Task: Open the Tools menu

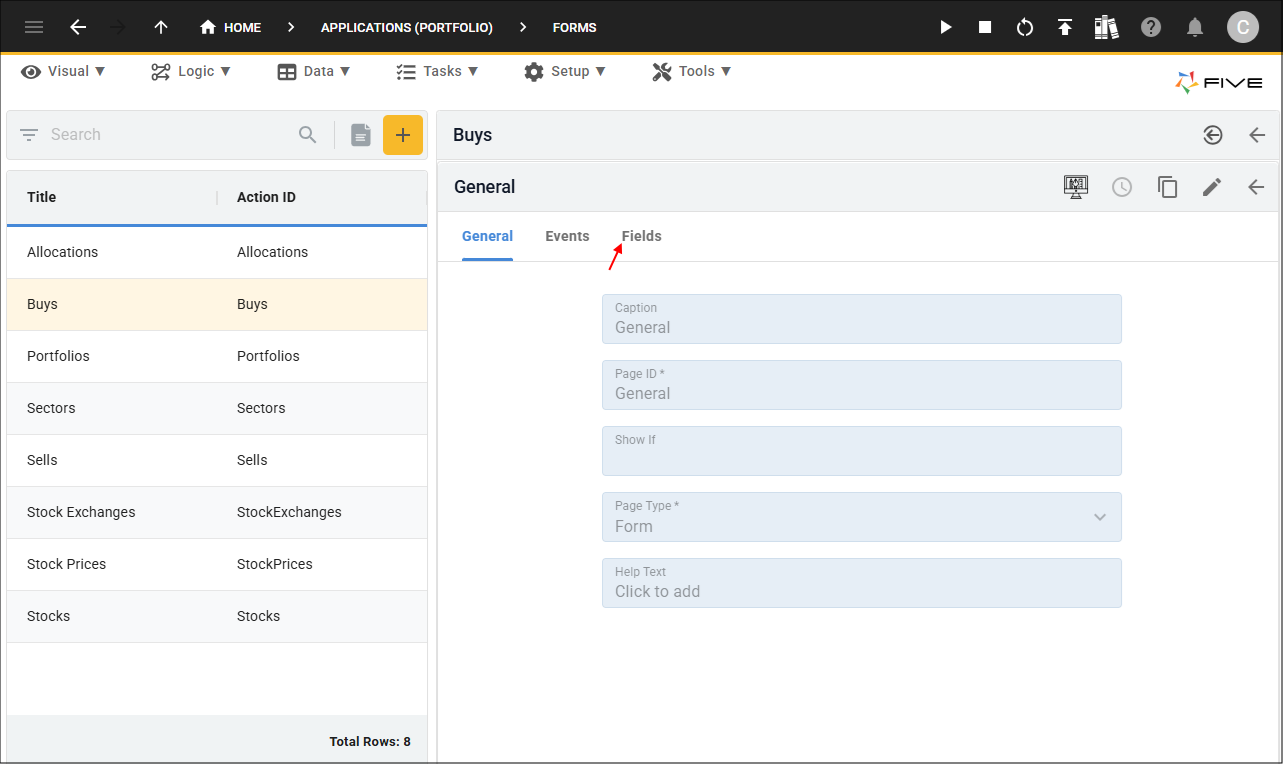Action: [x=692, y=71]
